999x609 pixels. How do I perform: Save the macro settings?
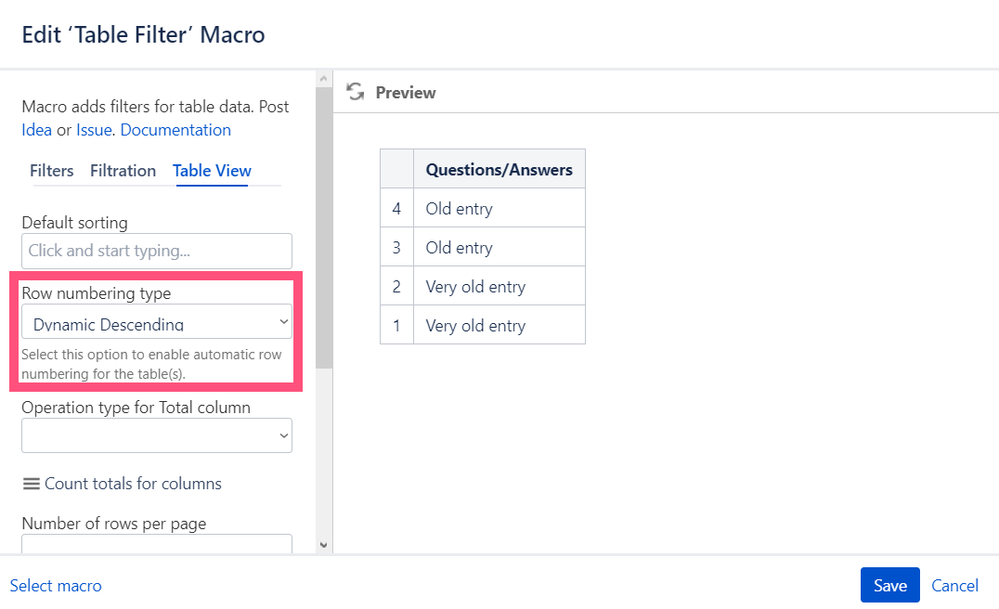[x=890, y=585]
